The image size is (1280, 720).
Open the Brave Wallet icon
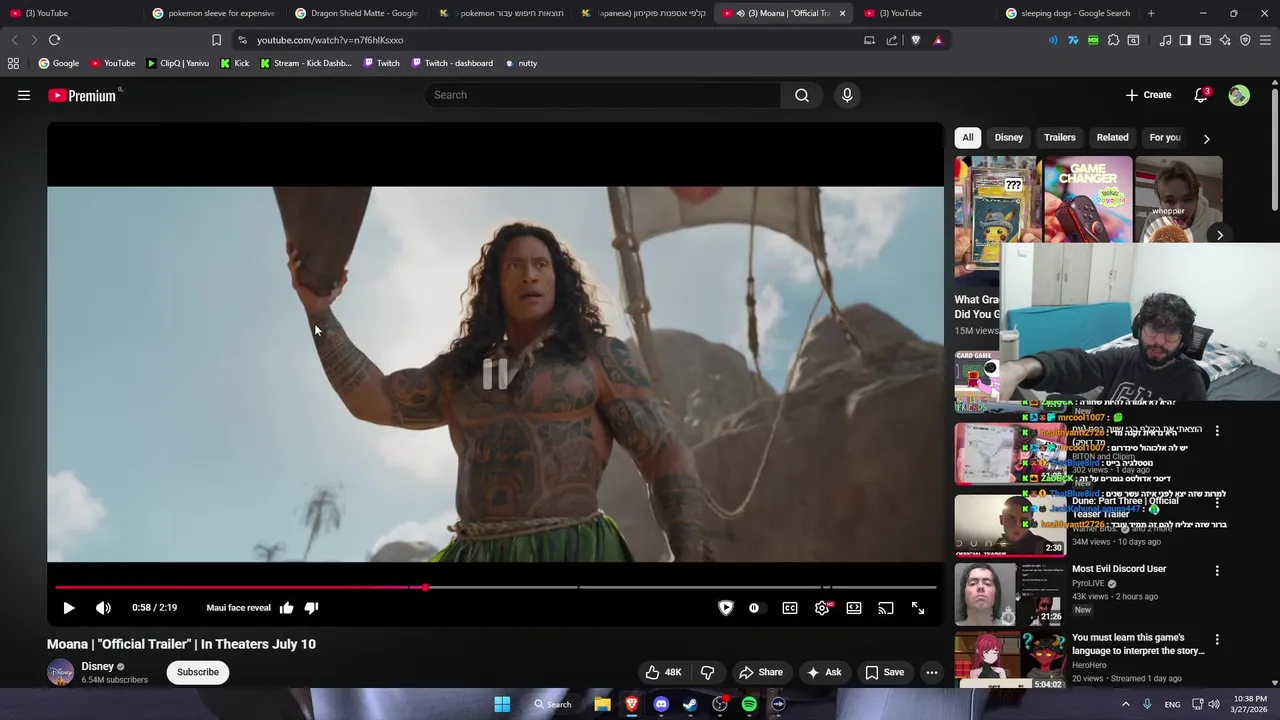[x=1205, y=40]
